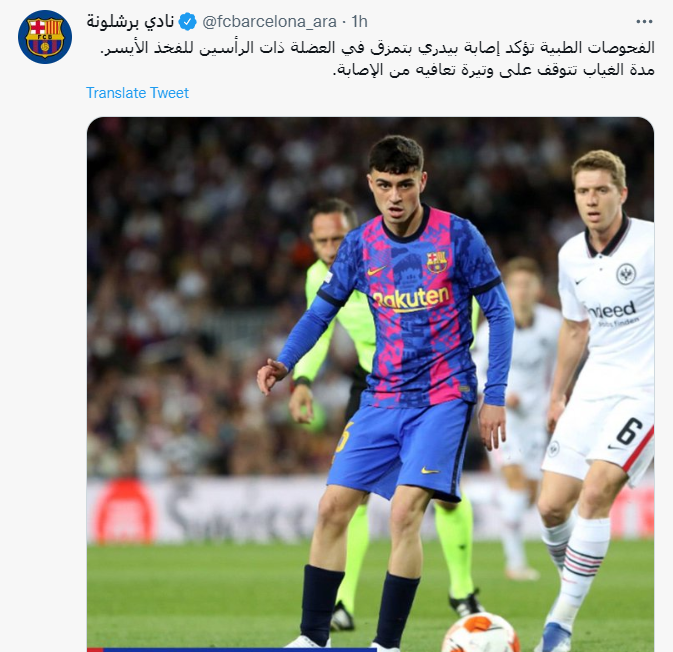The image size is (673, 652).
Task: Click the number 6 on white shorts
Action: 629,431
